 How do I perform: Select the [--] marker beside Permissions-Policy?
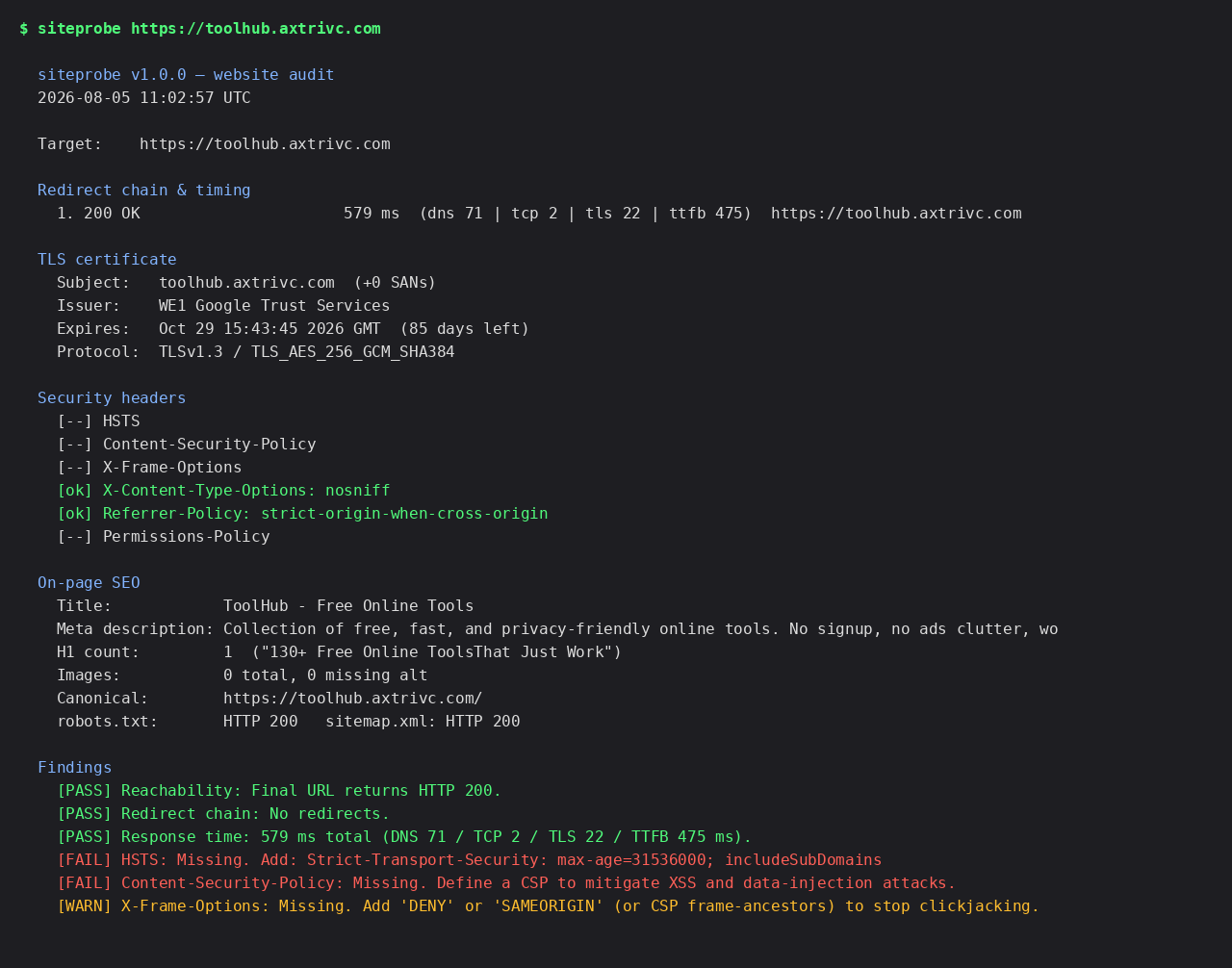(x=75, y=537)
